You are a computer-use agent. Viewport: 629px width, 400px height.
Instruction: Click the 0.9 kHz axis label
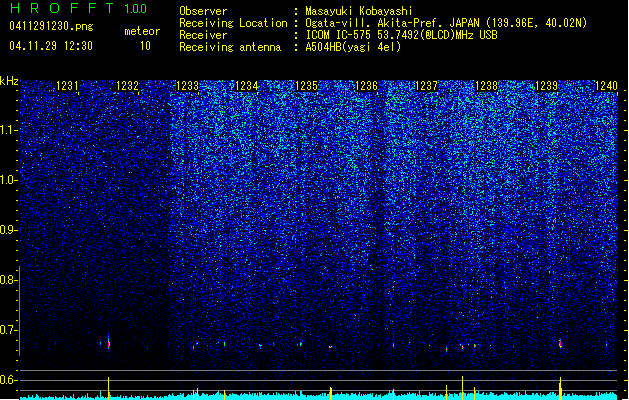coord(9,230)
